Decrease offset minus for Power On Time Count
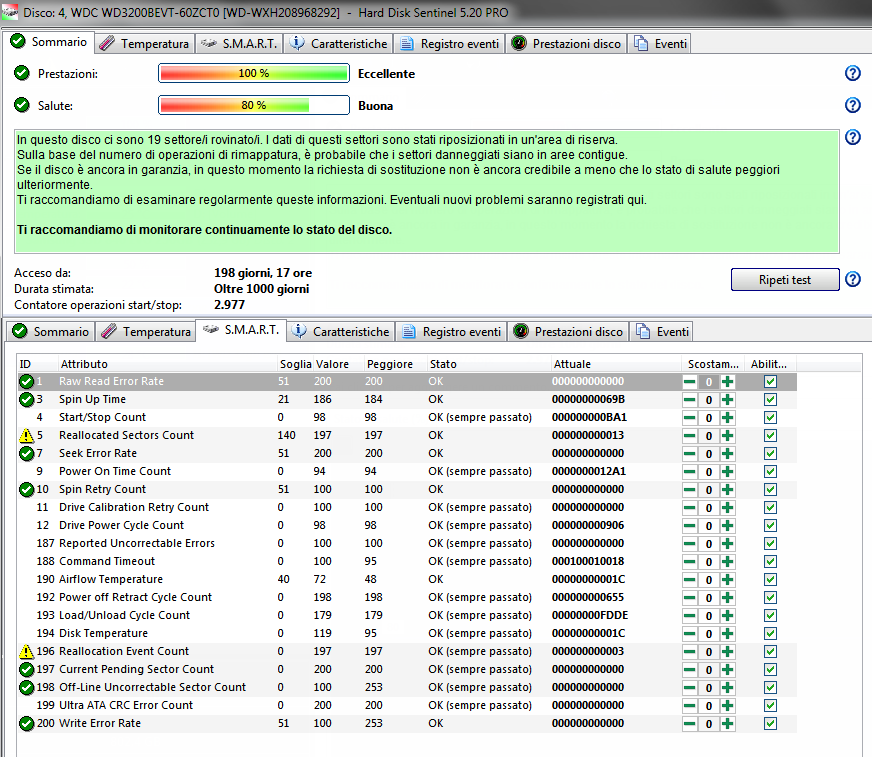 coord(690,472)
